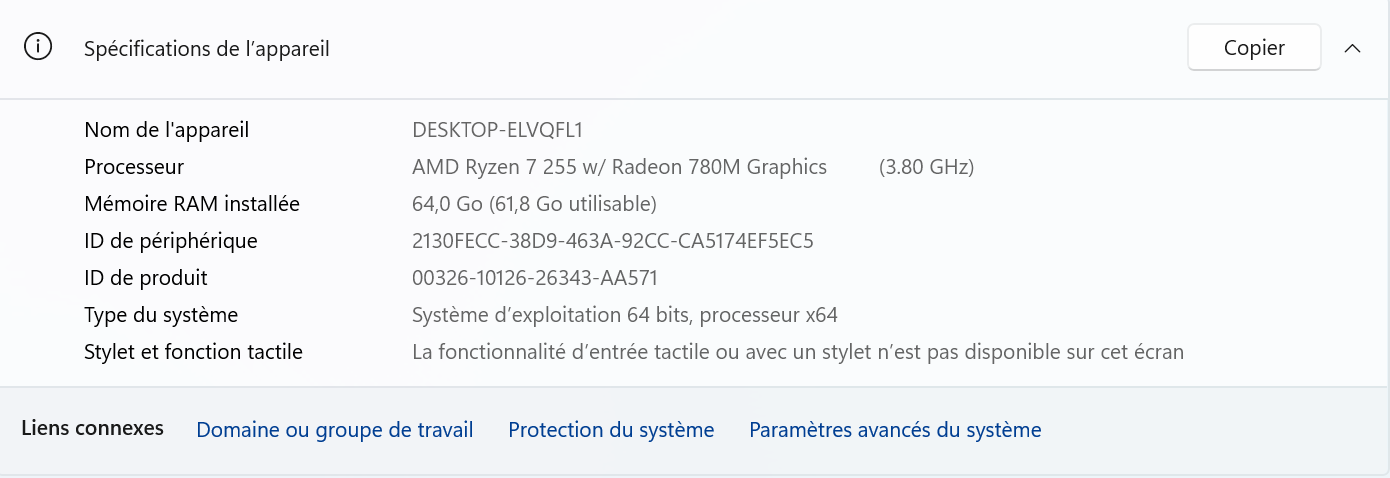Click the device ID starting with 2130FECC

pos(613,241)
